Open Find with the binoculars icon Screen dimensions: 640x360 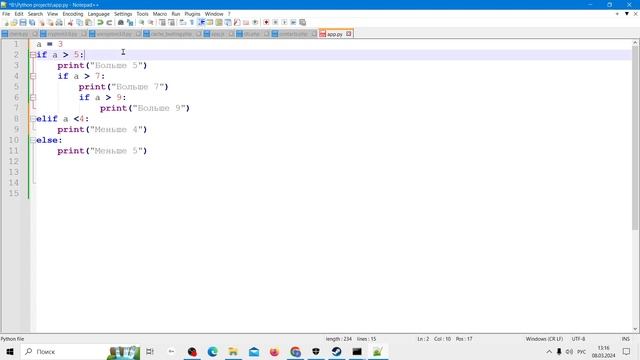(x=120, y=22)
